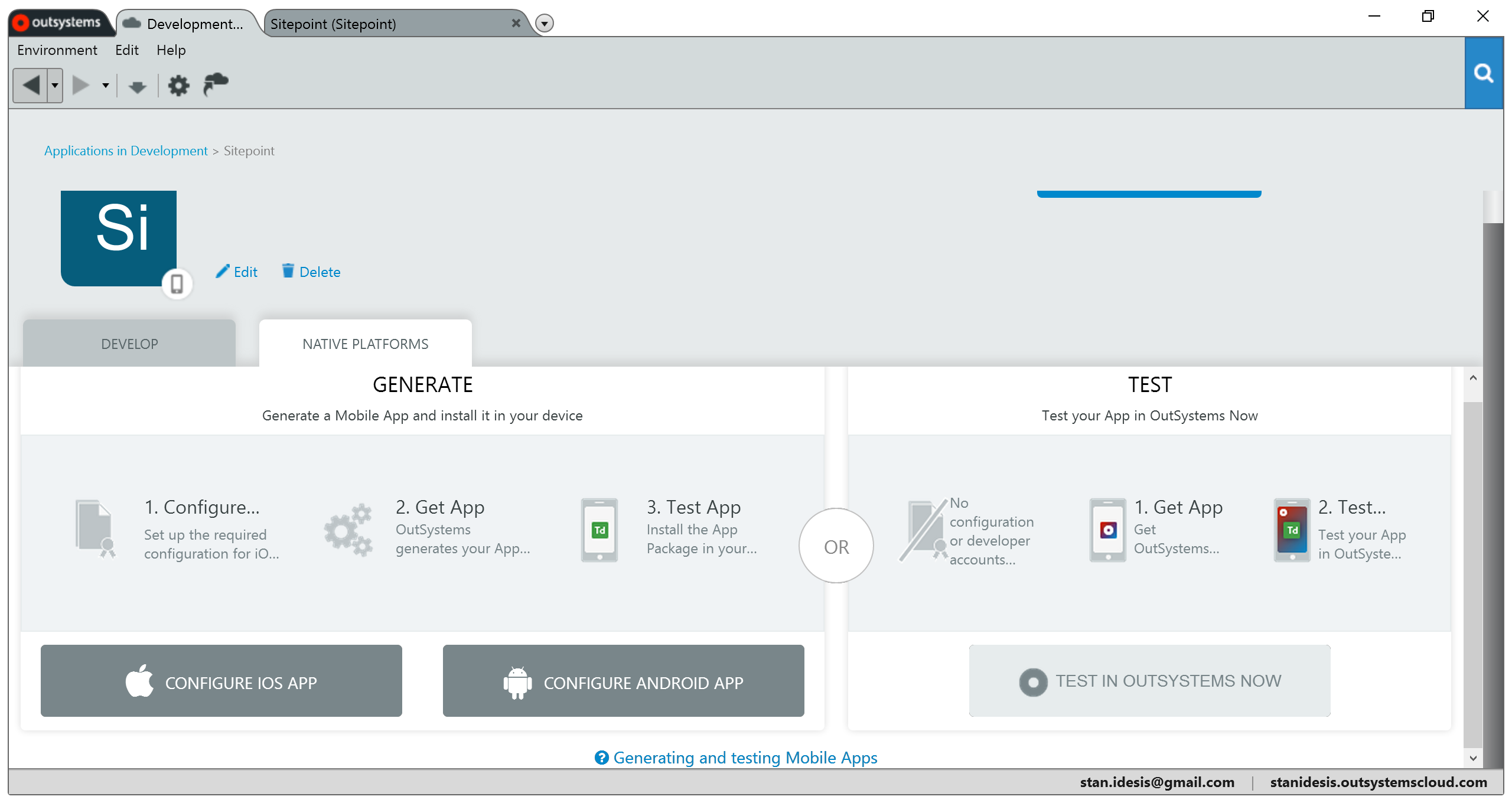This screenshot has height=803, width=1512.
Task: Close the Sitepoint tab
Action: 516,24
